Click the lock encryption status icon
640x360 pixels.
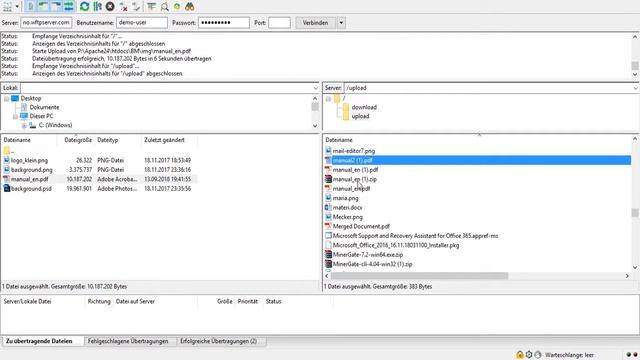[x=520, y=355]
